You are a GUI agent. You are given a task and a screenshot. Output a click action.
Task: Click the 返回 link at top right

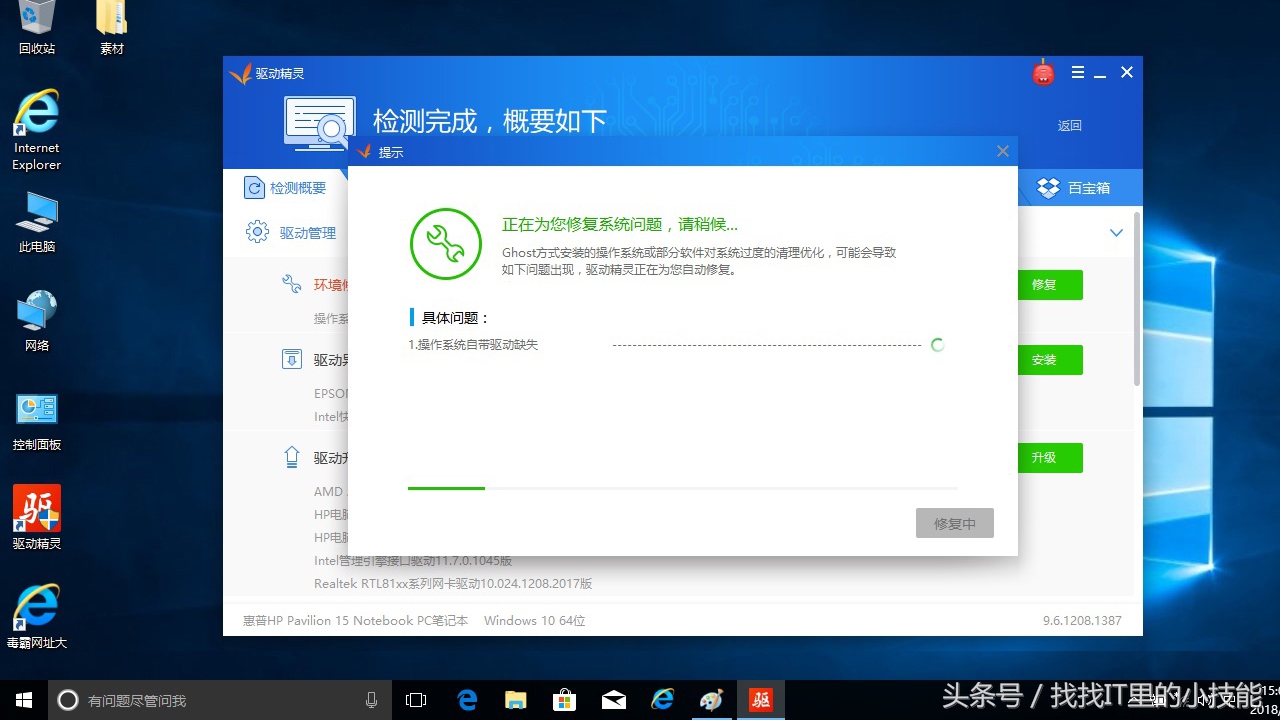pyautogui.click(x=1069, y=125)
